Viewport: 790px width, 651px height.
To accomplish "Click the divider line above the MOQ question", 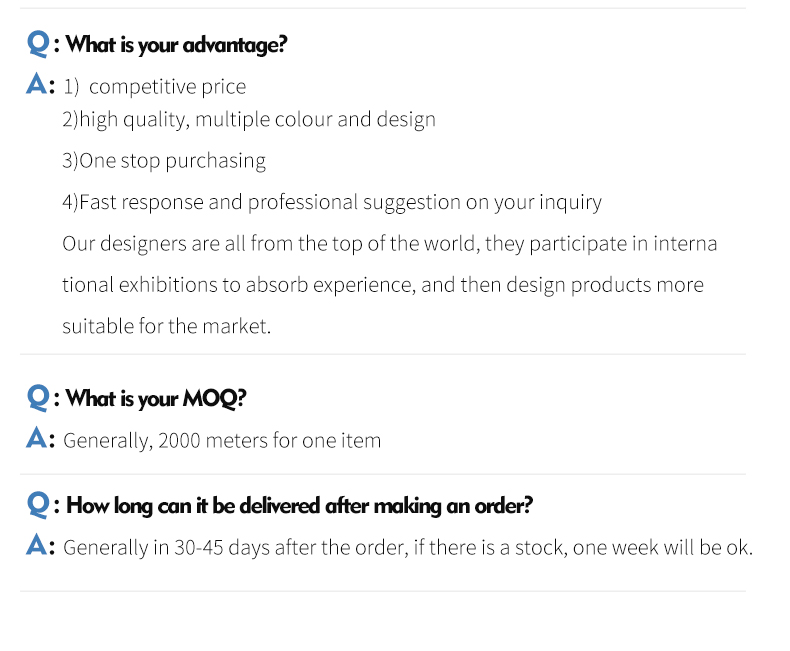I will (383, 354).
